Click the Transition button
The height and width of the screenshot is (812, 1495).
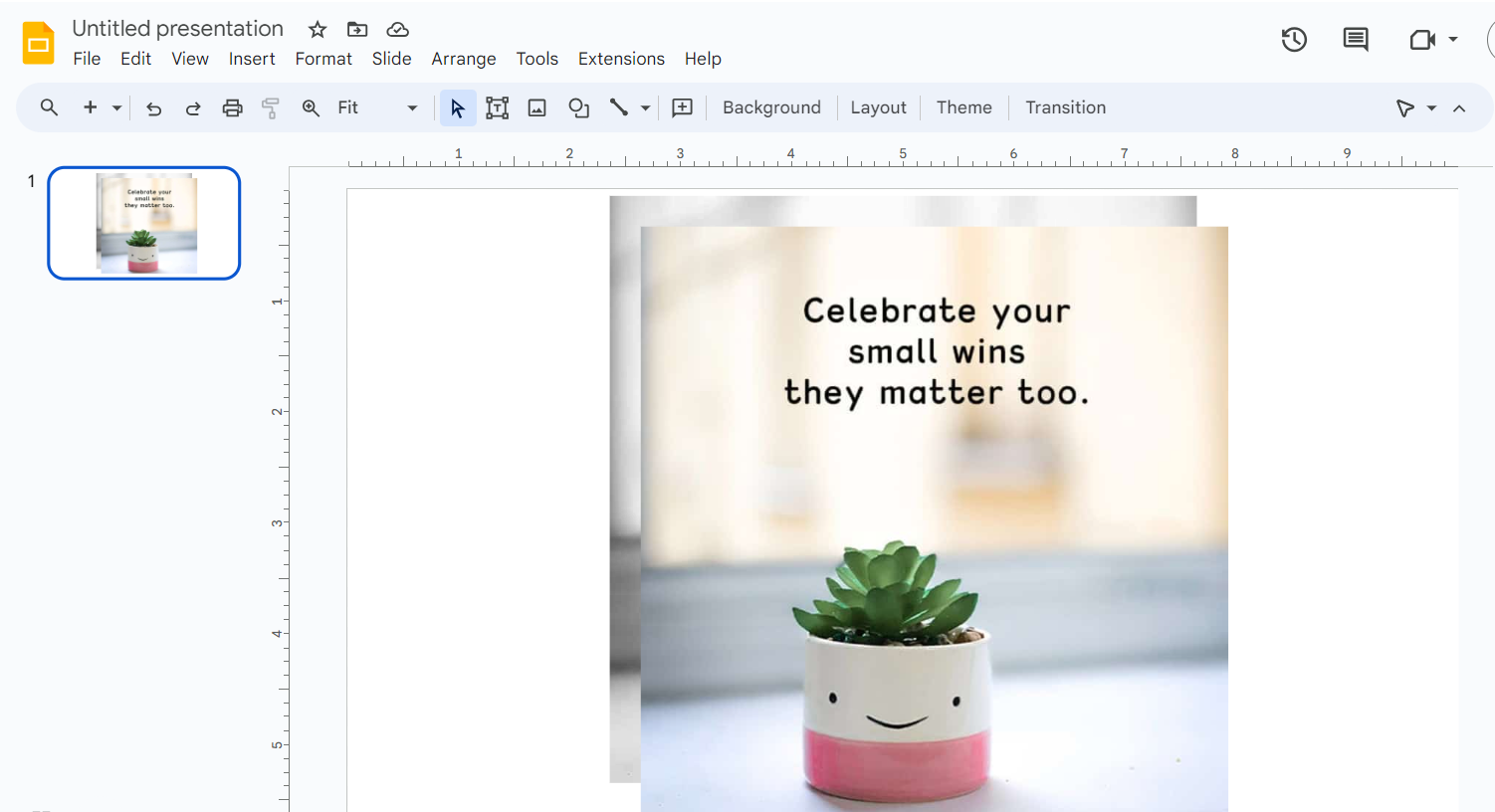(1065, 107)
